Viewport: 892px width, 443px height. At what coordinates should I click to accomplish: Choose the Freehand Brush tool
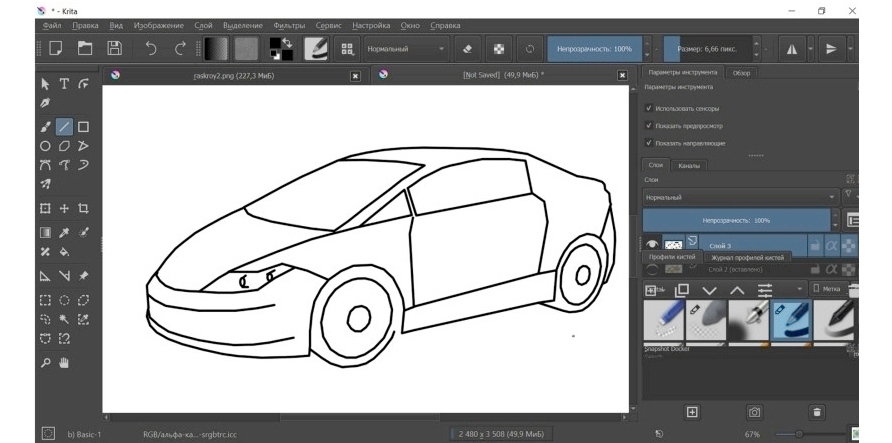[x=45, y=127]
